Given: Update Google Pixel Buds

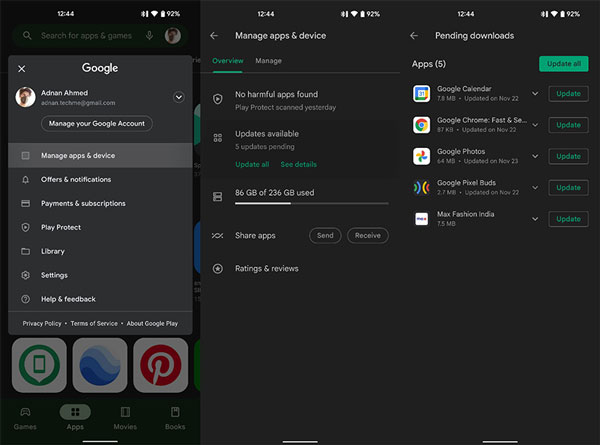Looking at the screenshot, I should 569,188.
